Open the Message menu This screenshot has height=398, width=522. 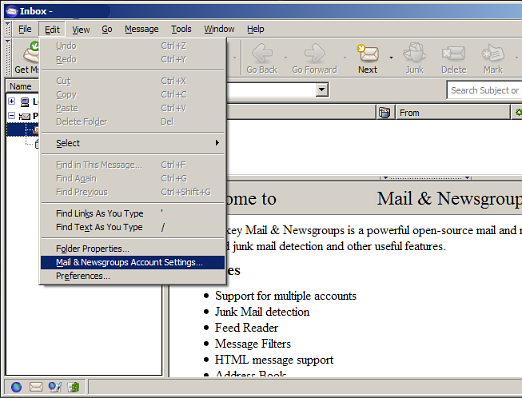tap(142, 29)
